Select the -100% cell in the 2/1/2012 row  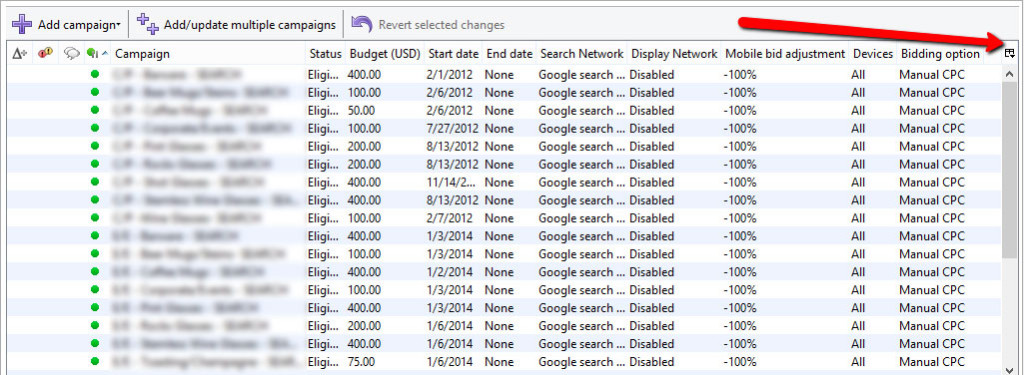(x=740, y=75)
